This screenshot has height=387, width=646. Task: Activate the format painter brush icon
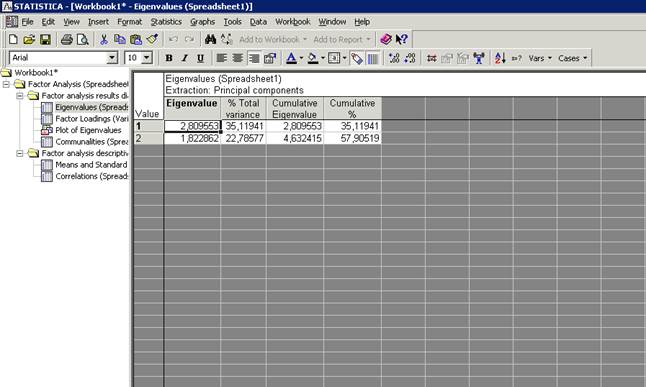[152, 40]
